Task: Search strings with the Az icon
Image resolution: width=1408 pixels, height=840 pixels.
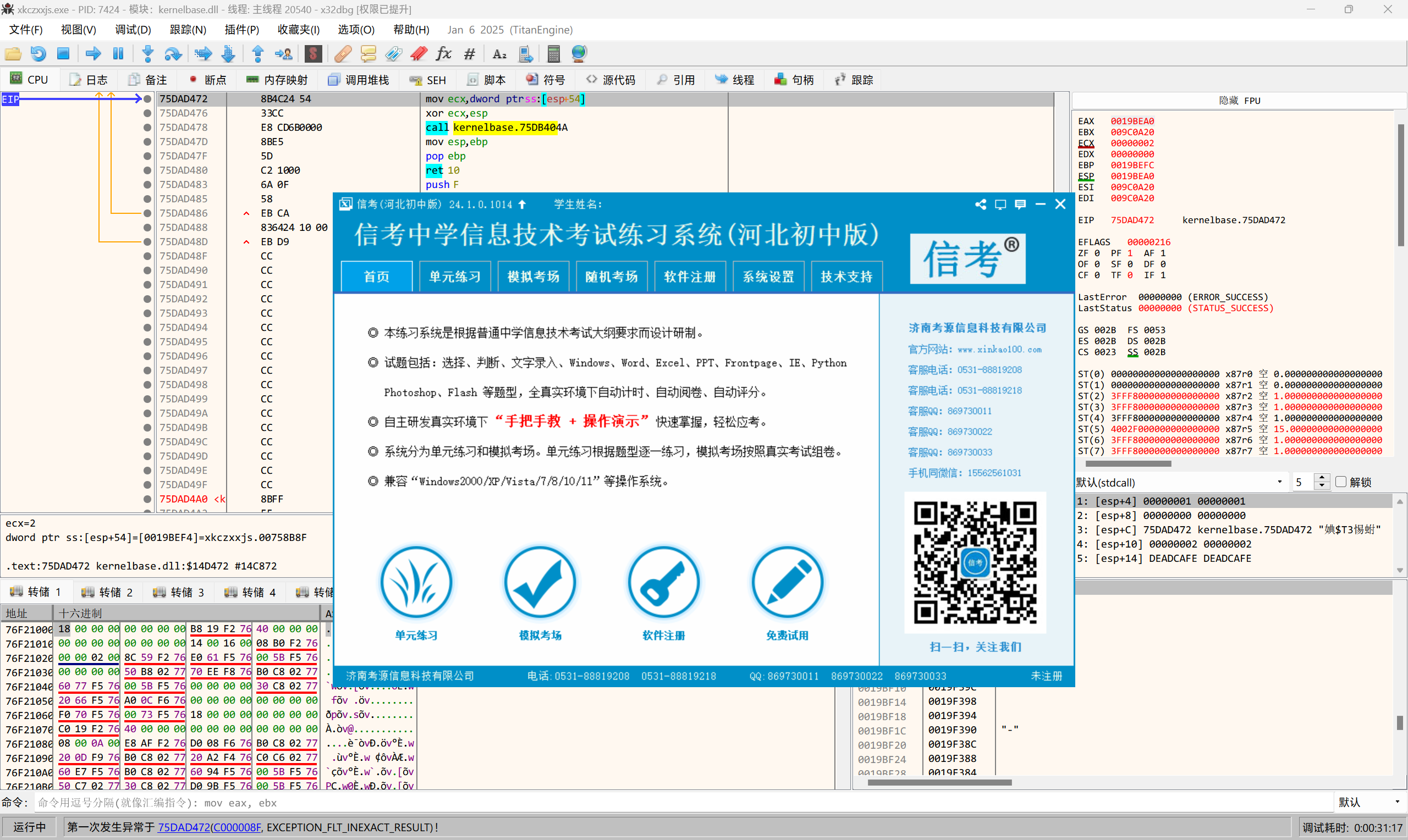Action: (499, 54)
